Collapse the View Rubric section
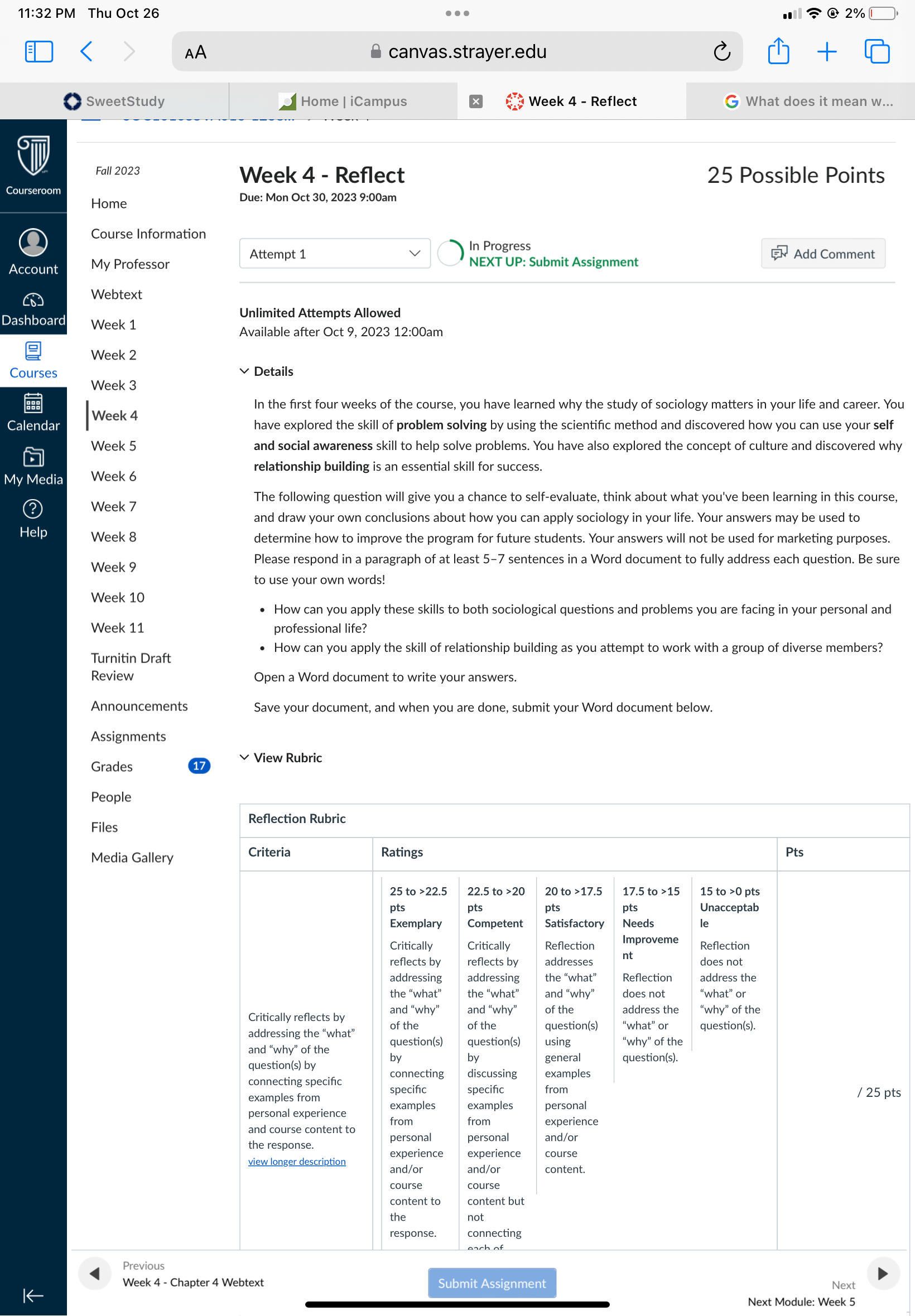This screenshot has width=915, height=1316. [281, 757]
